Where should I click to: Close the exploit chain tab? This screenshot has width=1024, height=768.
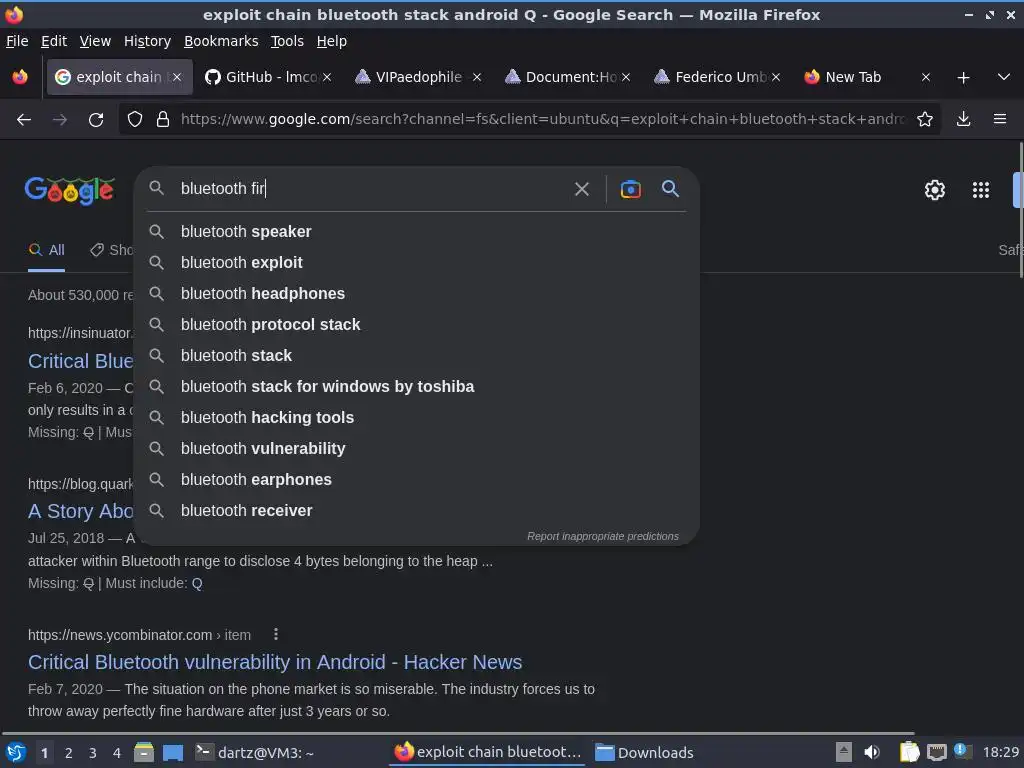177,77
